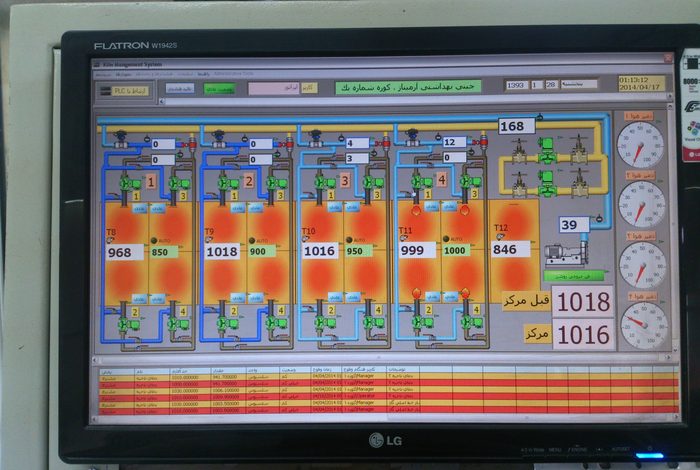Click the air pipe value 39
The height and width of the screenshot is (470, 700).
click(x=574, y=225)
